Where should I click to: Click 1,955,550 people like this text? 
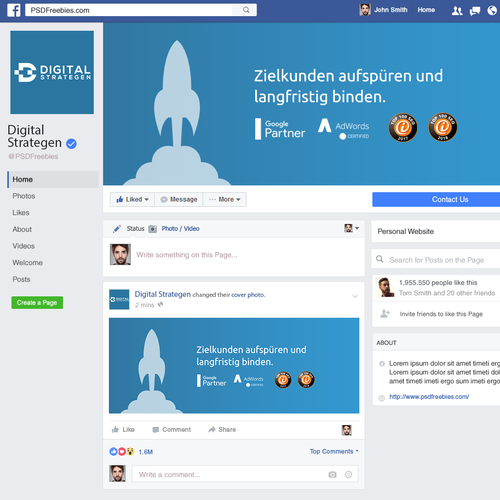tap(438, 283)
